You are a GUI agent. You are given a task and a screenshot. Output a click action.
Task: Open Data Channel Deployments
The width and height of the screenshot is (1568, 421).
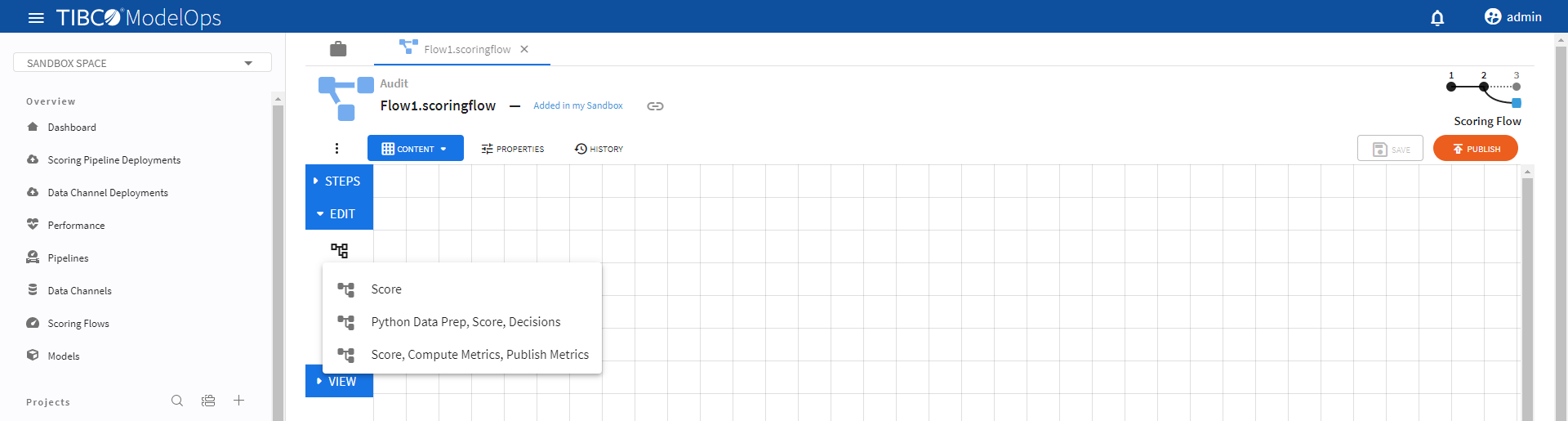(x=108, y=193)
